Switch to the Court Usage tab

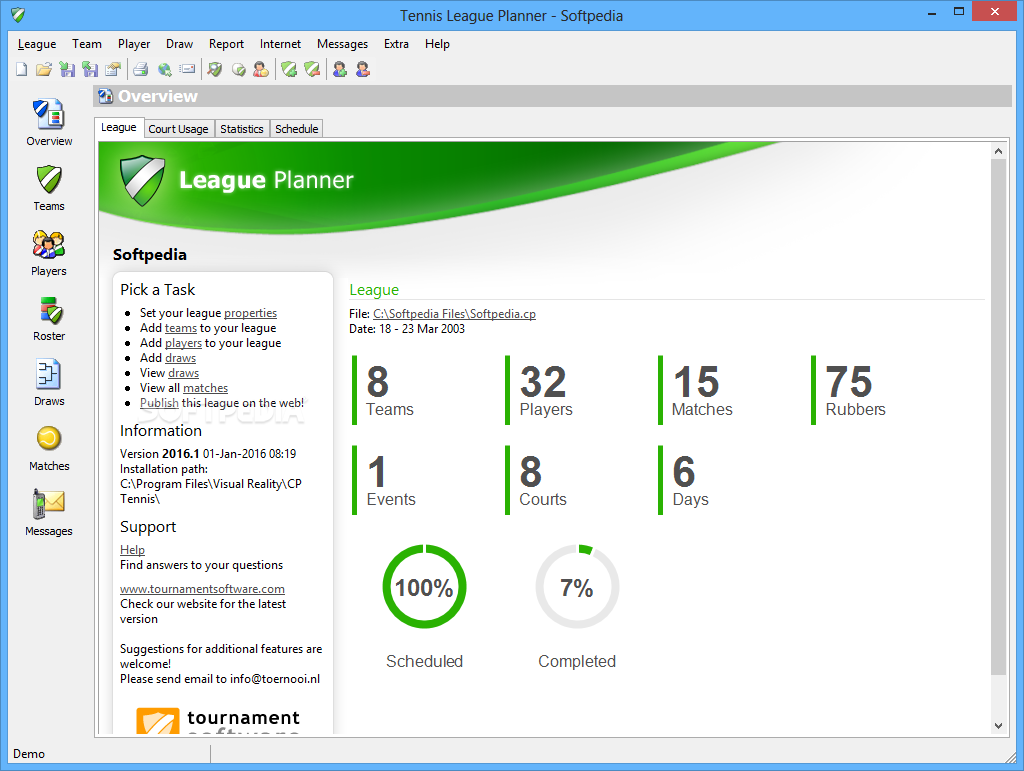[x=178, y=129]
